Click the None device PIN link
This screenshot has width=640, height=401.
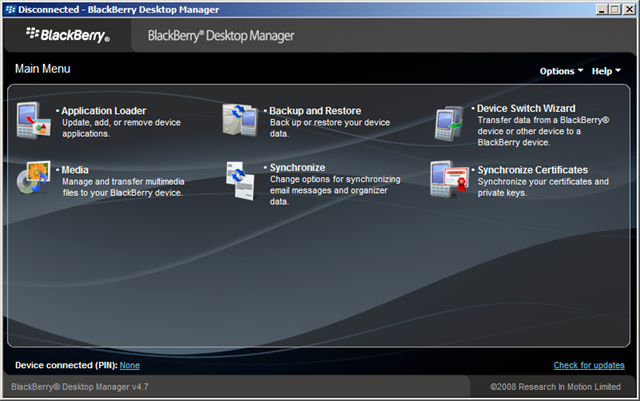pos(130,365)
